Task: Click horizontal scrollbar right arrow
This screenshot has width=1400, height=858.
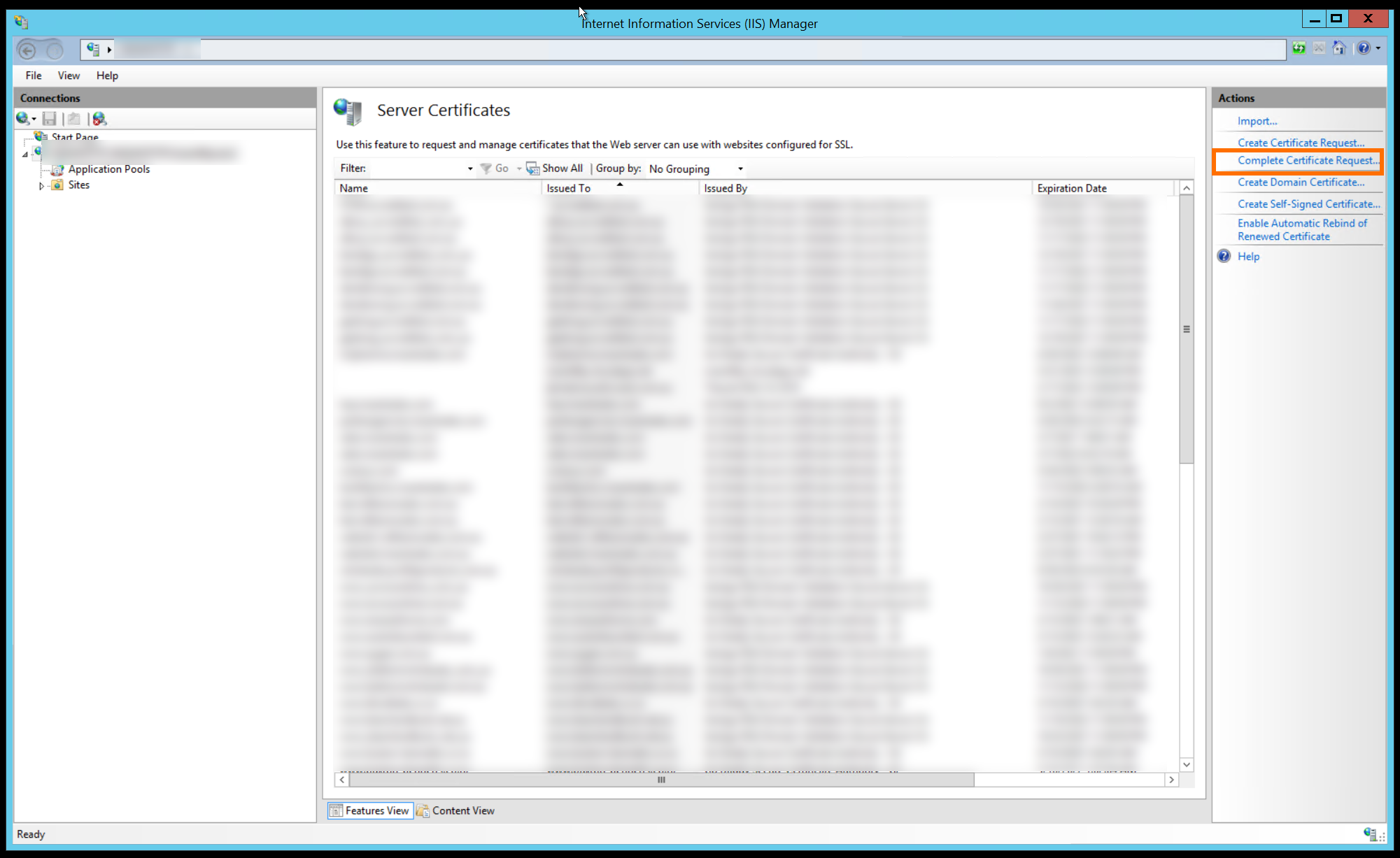Action: 1172,780
